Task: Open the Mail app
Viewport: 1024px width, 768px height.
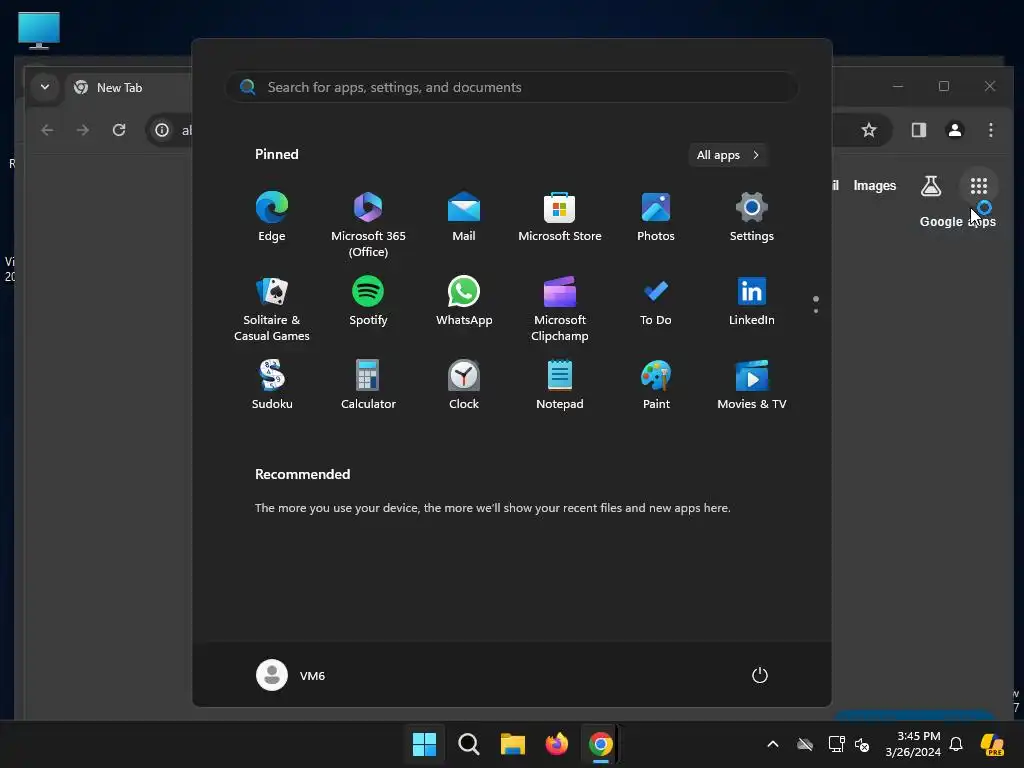Action: tap(464, 217)
